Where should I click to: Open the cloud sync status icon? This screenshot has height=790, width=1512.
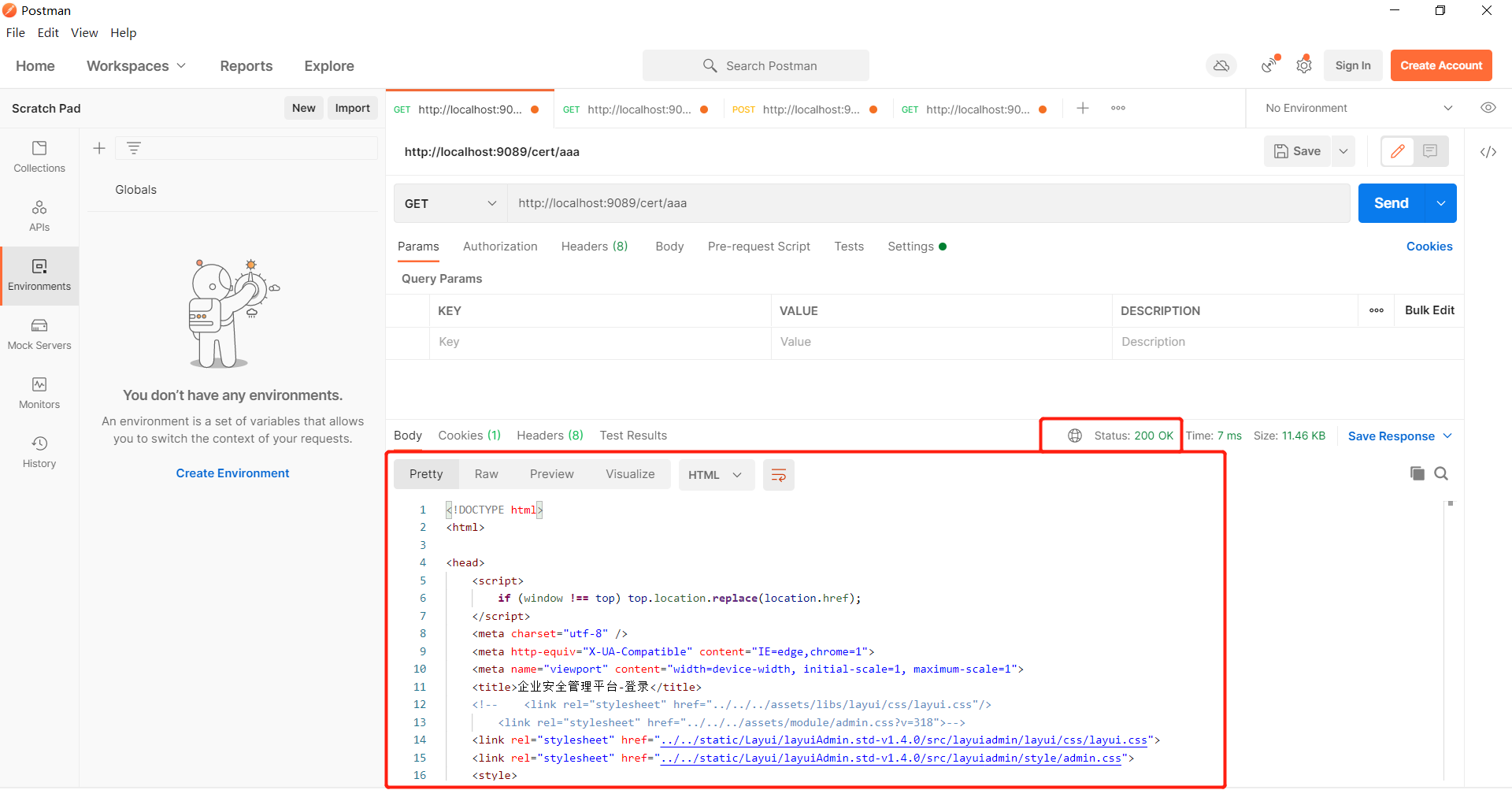coord(1221,65)
